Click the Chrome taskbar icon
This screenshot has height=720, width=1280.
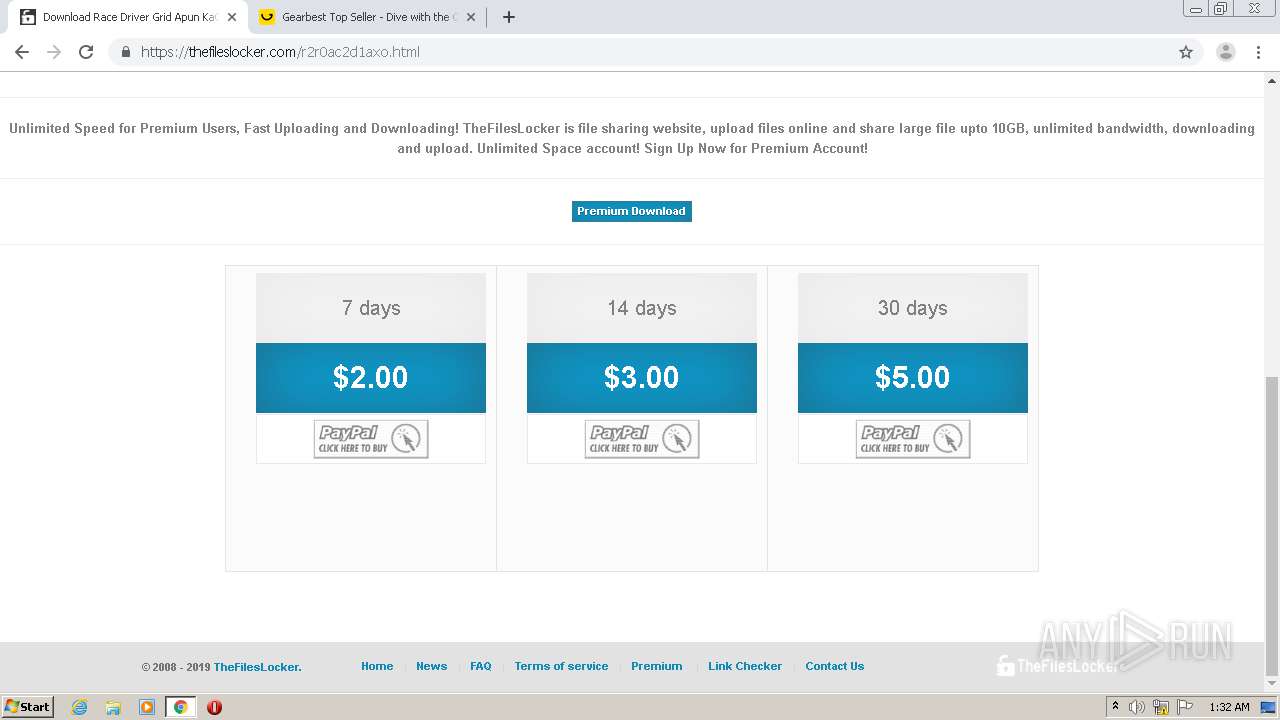pos(180,707)
